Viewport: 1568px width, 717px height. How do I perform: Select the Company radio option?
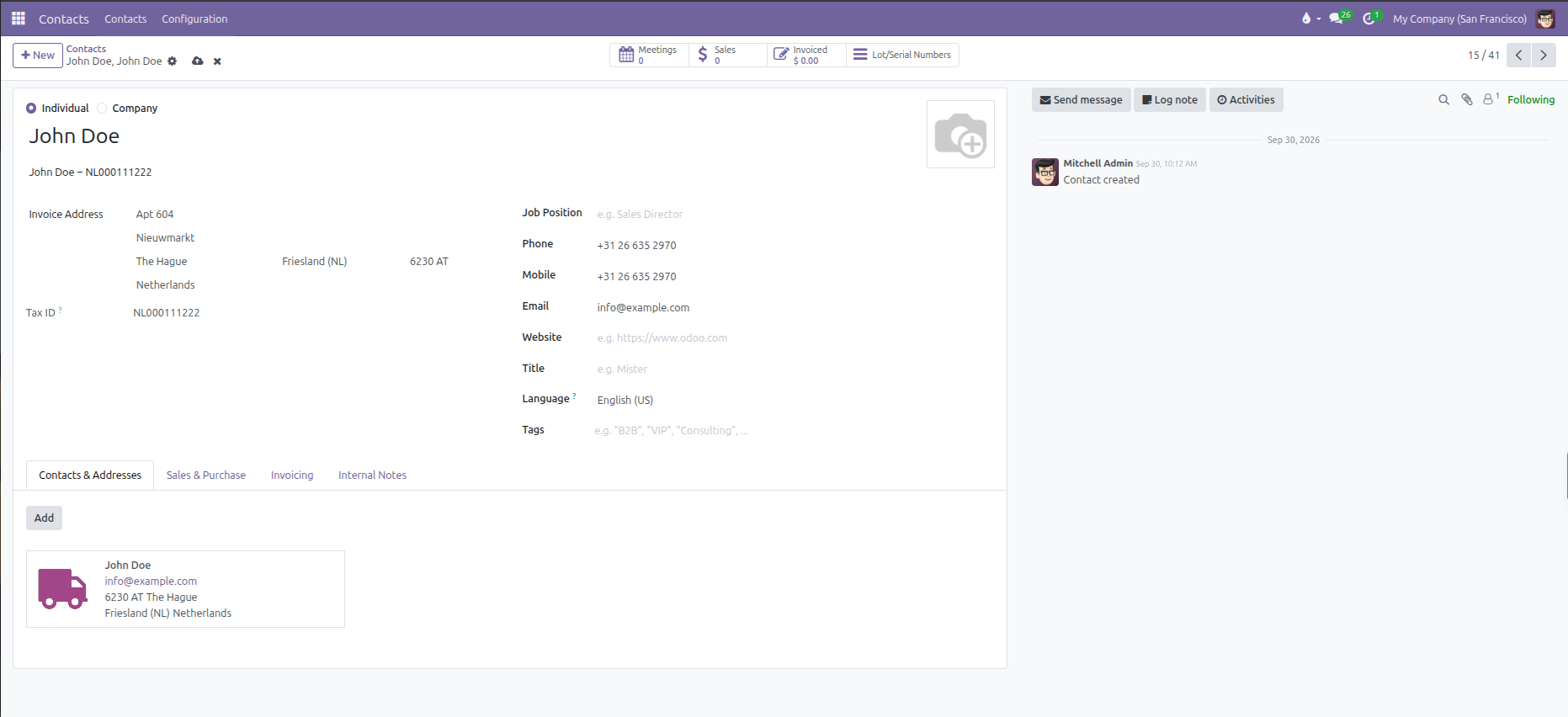click(x=102, y=108)
